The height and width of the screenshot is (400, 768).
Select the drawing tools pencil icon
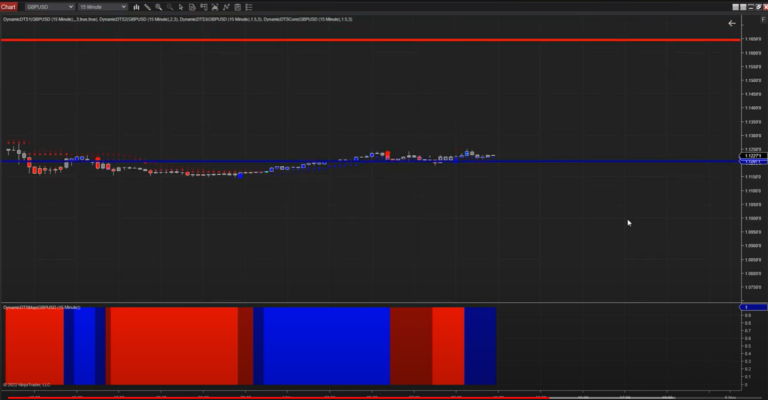[147, 7]
